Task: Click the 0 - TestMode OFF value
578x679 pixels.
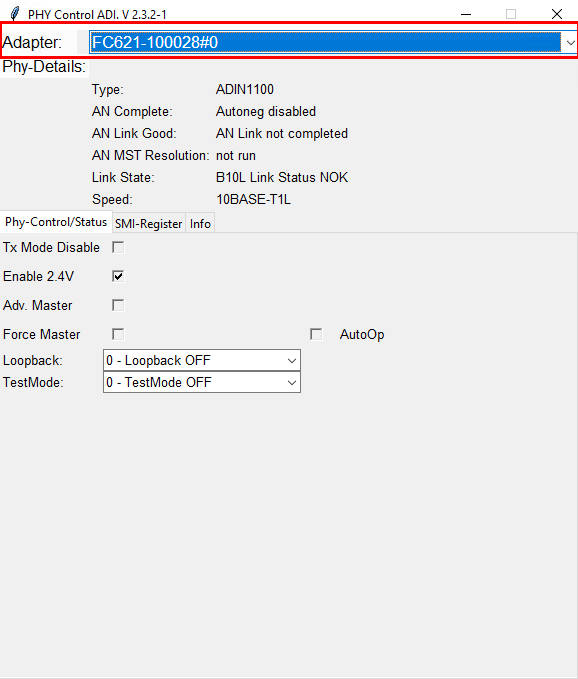Action: tap(158, 383)
